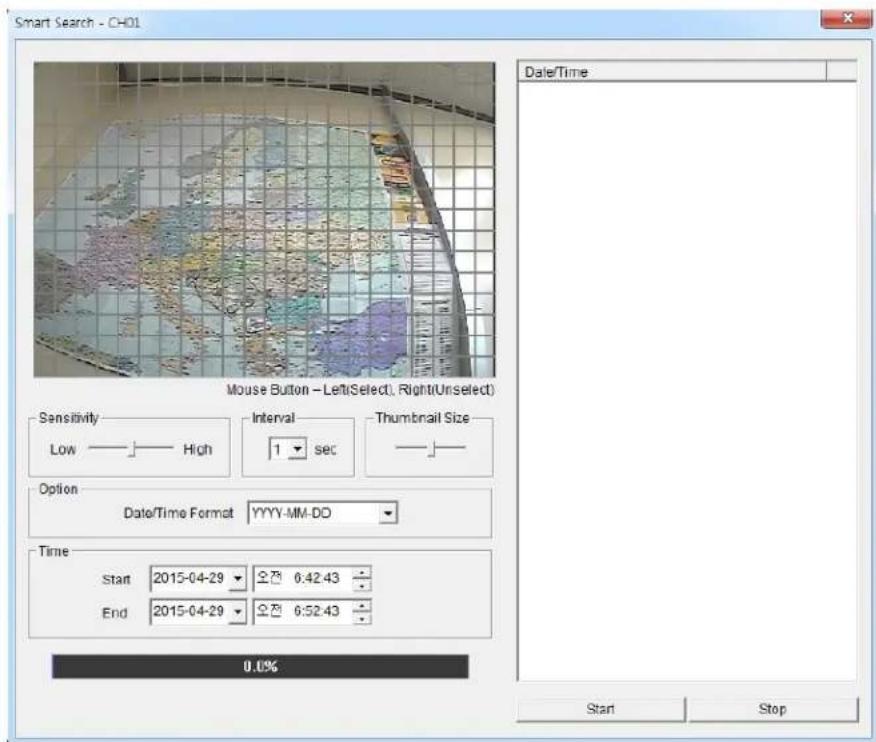The width and height of the screenshot is (876, 742).
Task: Adjust the Thumbnail Size slider handle
Action: pos(432,448)
